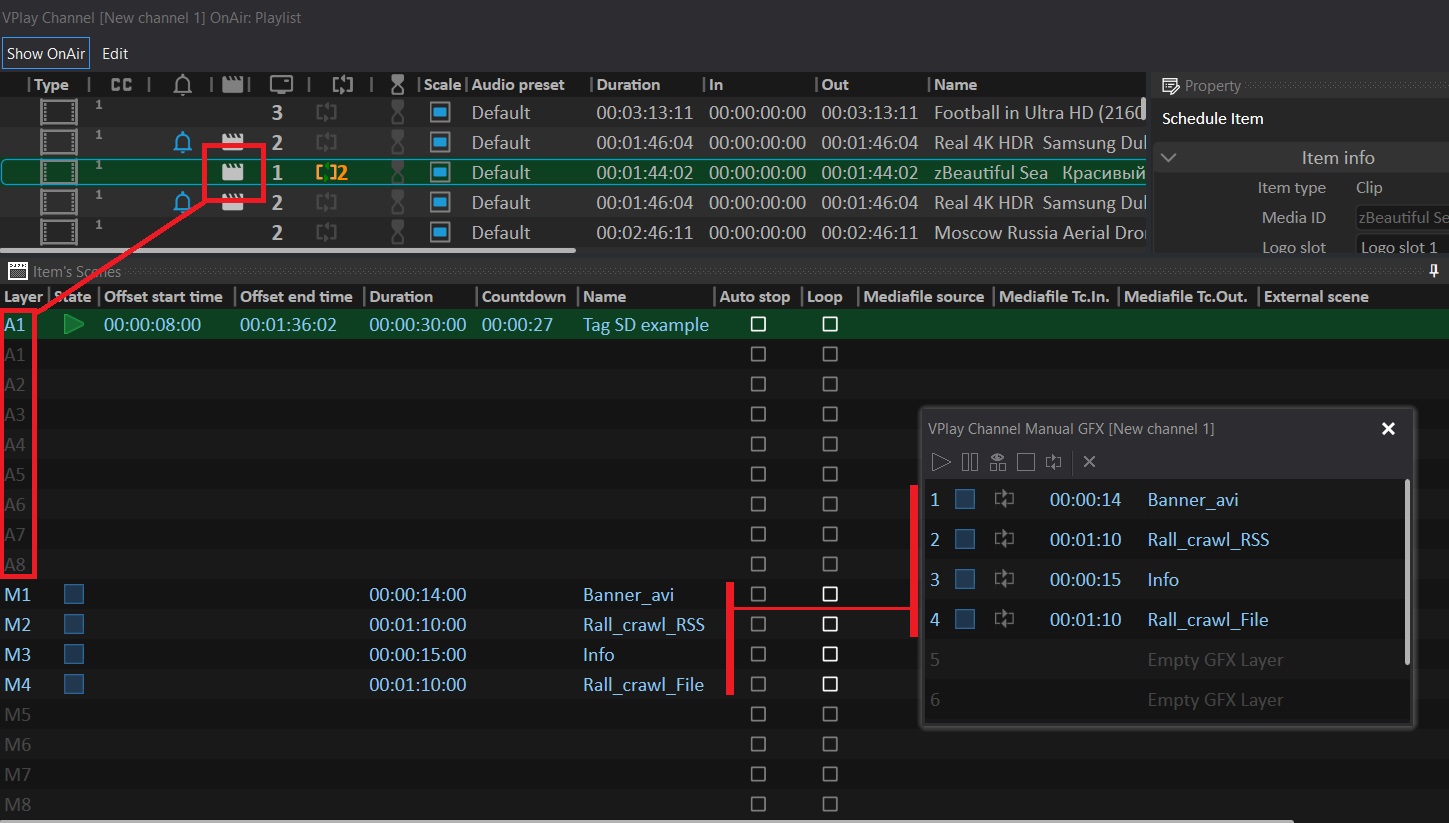Click the pause icon in Manual GFX toolbar
The height and width of the screenshot is (823, 1449).
tap(970, 462)
